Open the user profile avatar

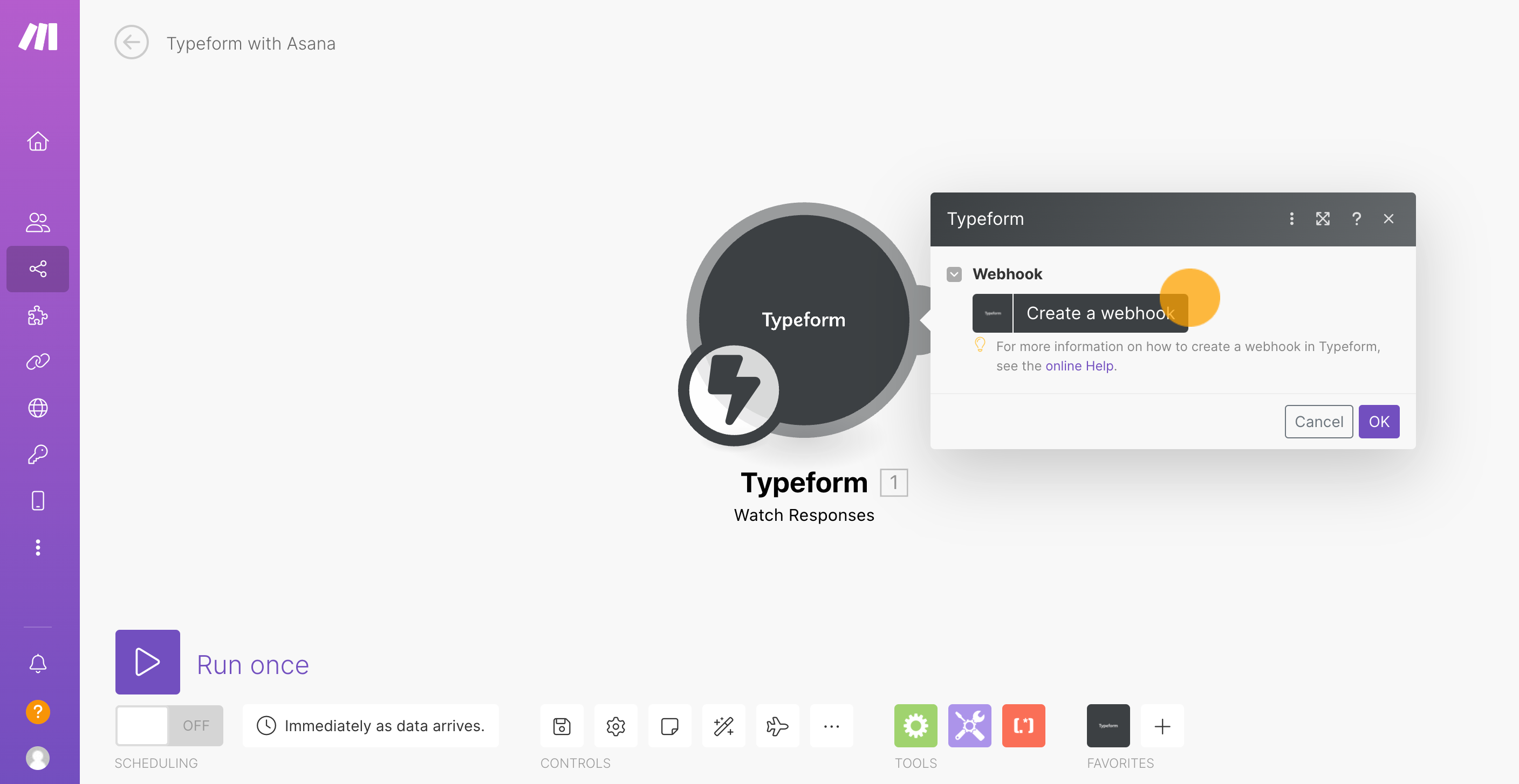tap(38, 758)
